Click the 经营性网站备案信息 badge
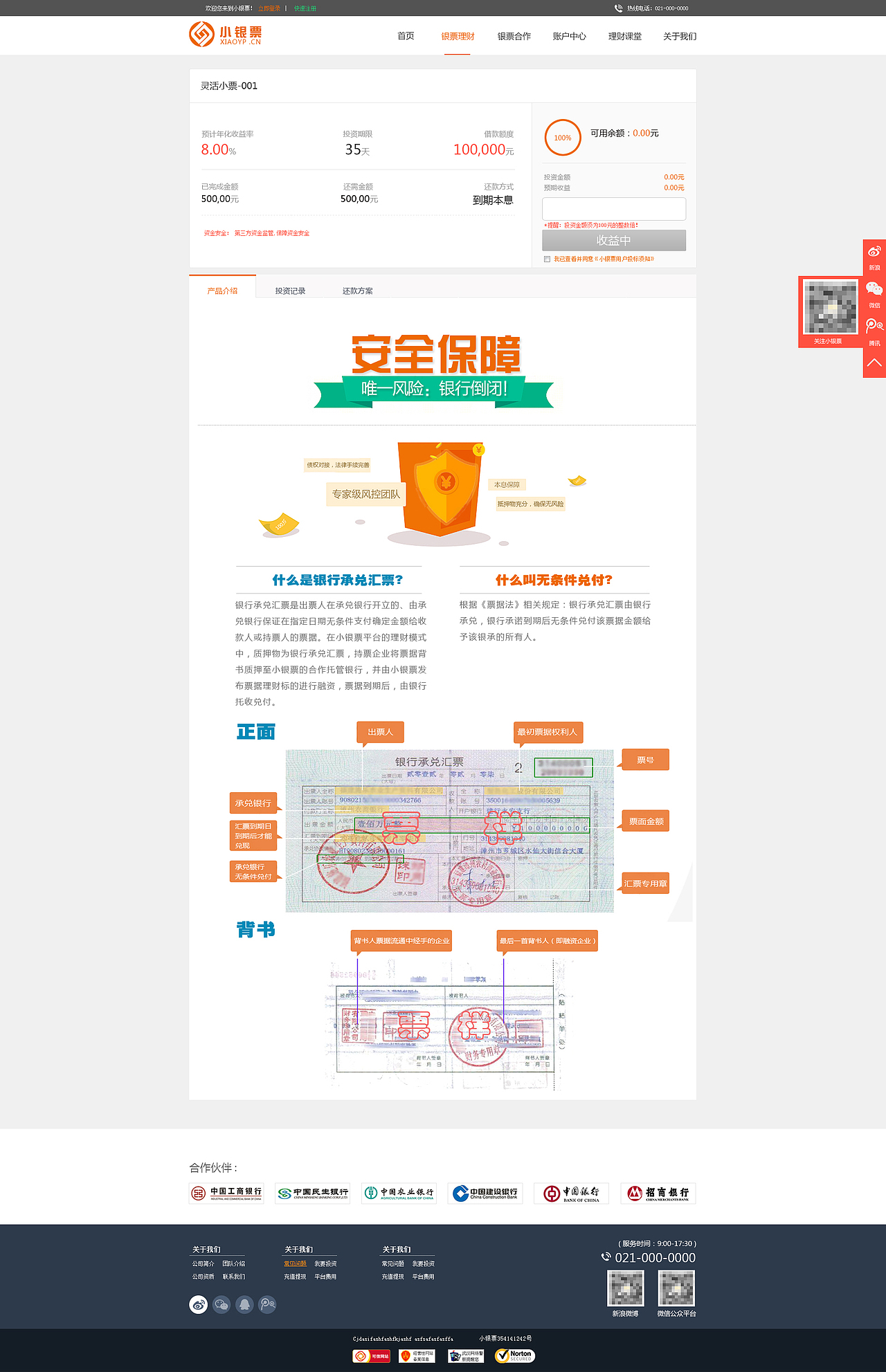The height and width of the screenshot is (1372, 886). point(417,1356)
